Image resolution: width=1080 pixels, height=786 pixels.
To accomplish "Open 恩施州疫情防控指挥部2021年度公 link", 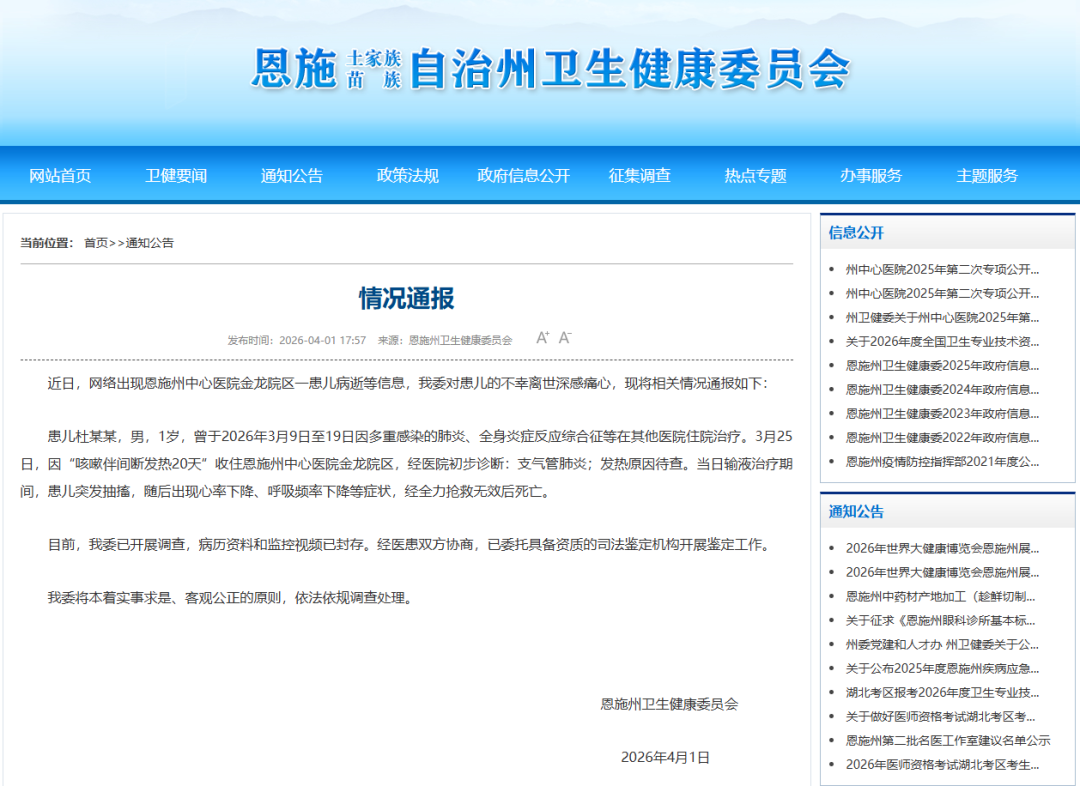I will click(942, 462).
